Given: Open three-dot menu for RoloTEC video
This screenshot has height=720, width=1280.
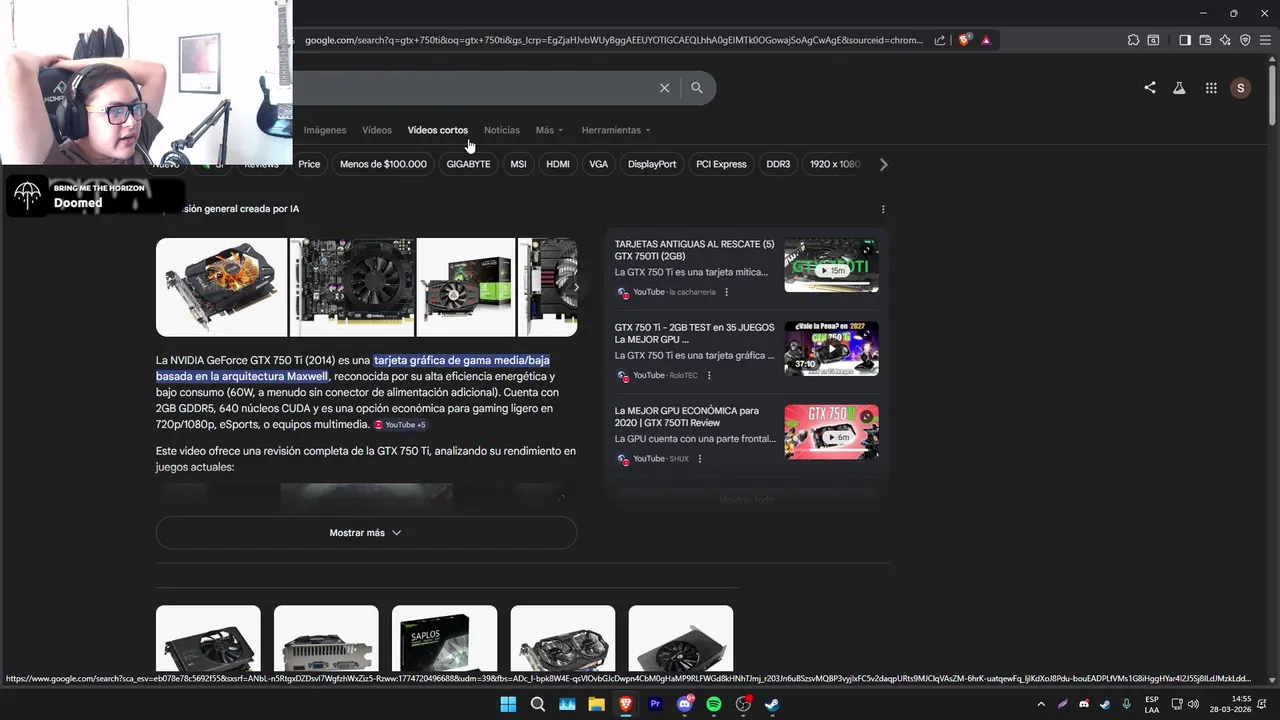Looking at the screenshot, I should click(709, 375).
